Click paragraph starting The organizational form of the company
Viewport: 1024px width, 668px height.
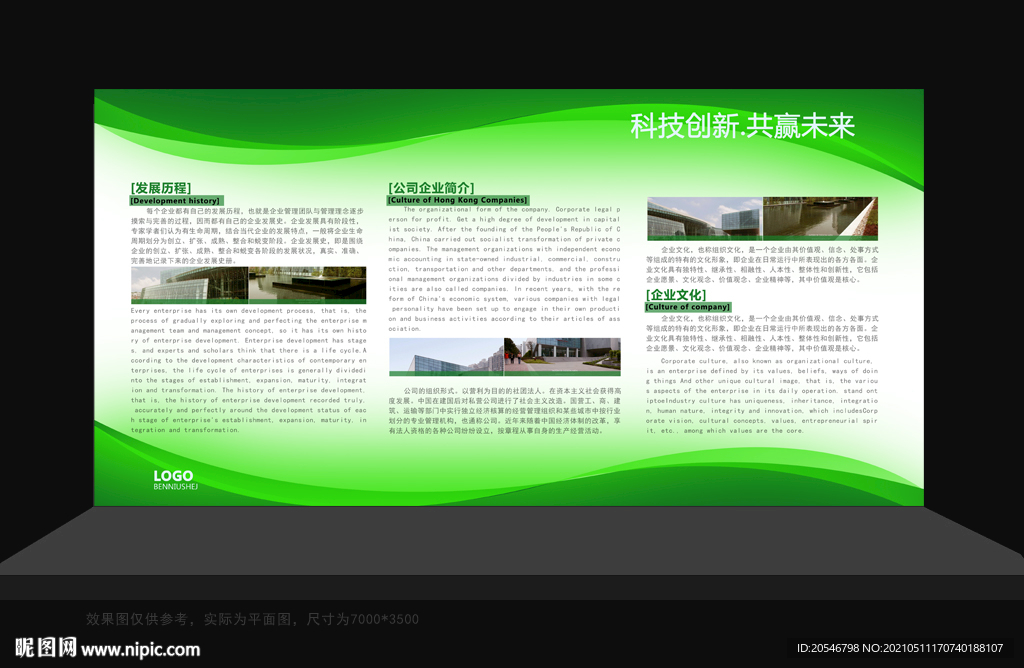click(x=504, y=269)
